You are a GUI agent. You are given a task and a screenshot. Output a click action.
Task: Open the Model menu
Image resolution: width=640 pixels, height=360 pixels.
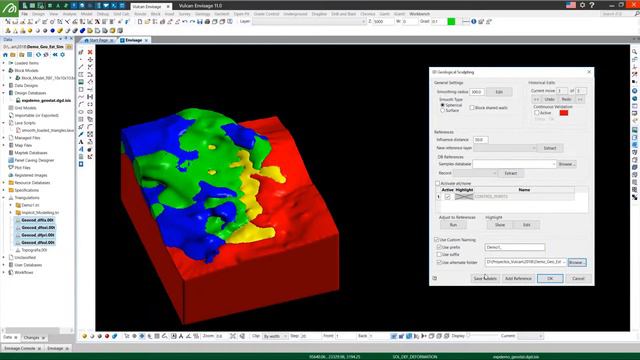tap(87, 14)
